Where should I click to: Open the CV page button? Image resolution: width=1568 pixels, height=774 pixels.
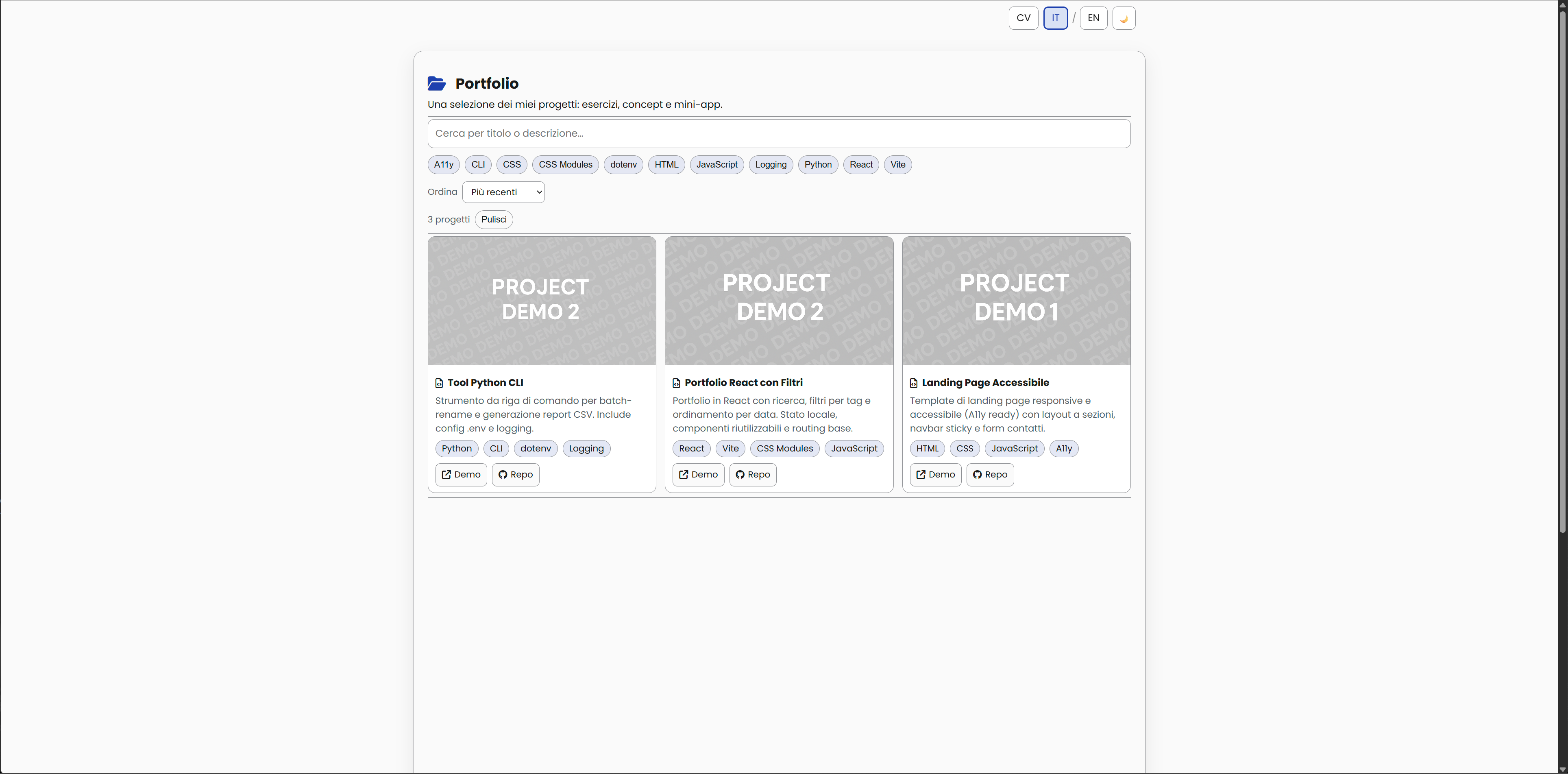point(1023,18)
